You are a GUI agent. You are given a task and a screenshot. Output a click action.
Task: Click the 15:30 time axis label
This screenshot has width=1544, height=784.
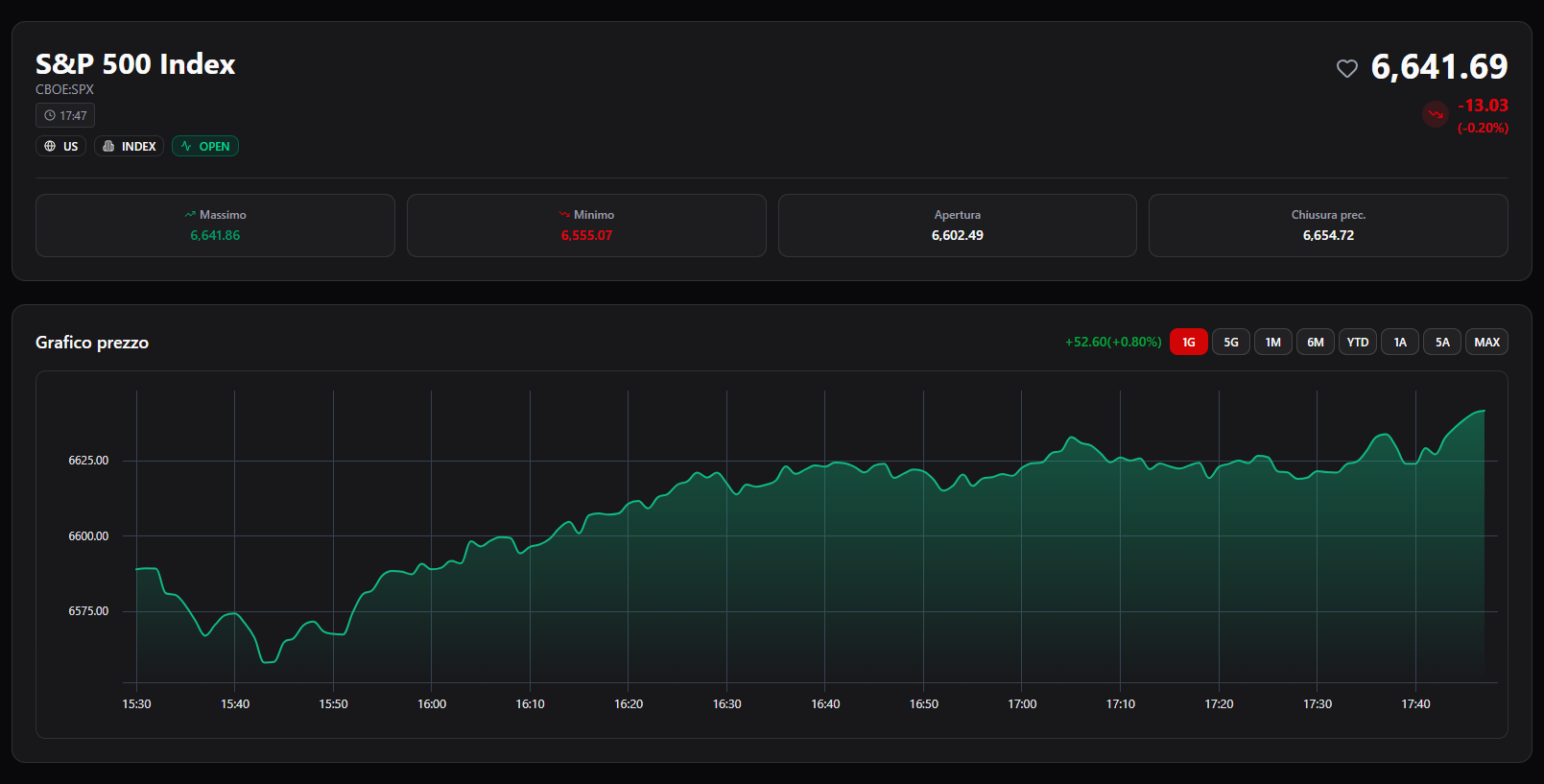(136, 704)
